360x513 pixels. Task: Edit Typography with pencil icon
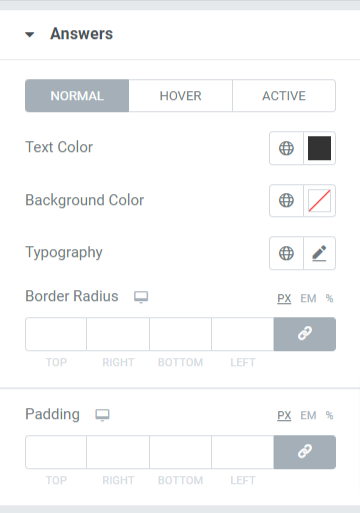319,253
